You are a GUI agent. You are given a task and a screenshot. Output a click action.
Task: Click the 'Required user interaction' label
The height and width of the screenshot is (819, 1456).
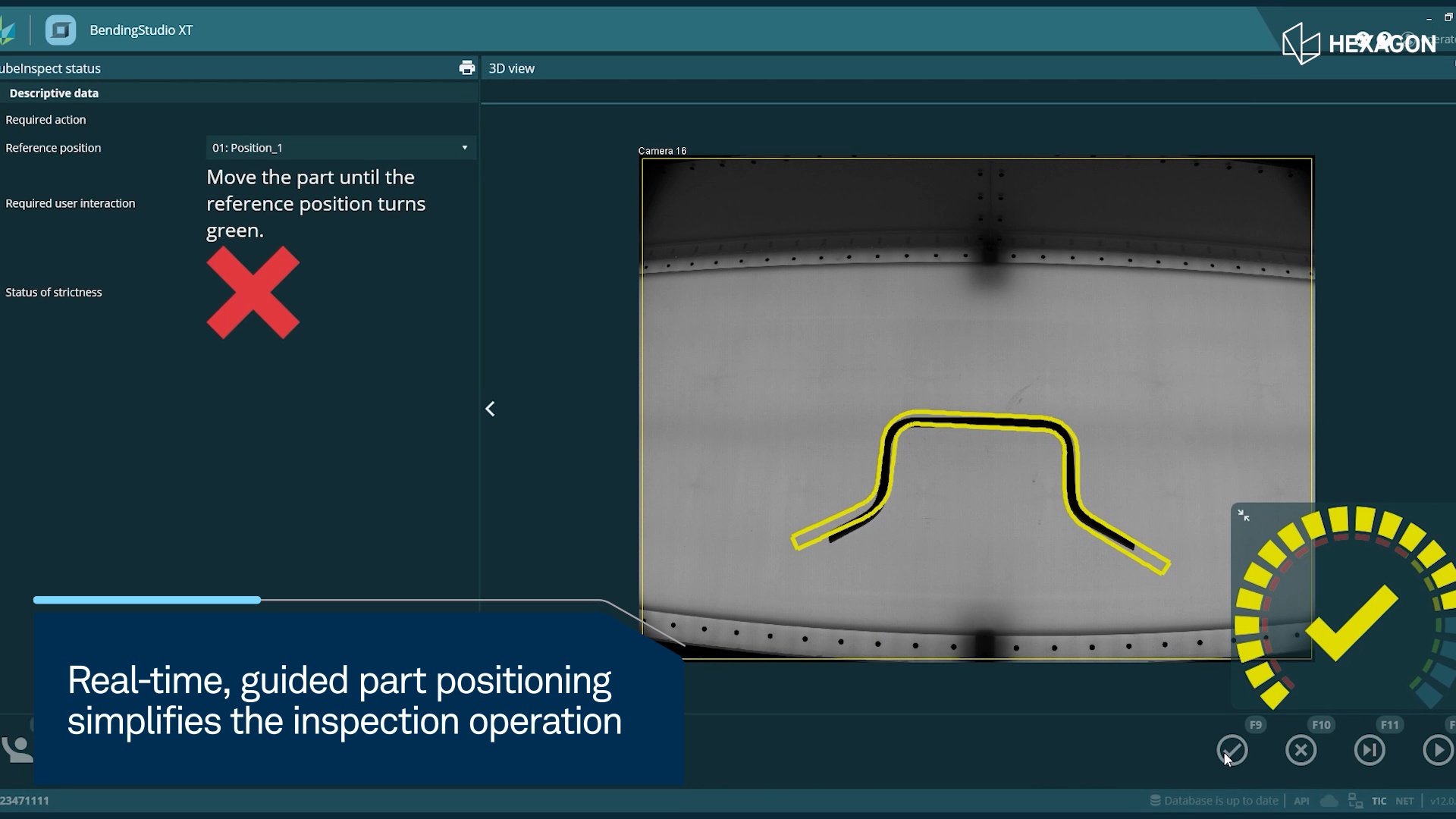70,203
